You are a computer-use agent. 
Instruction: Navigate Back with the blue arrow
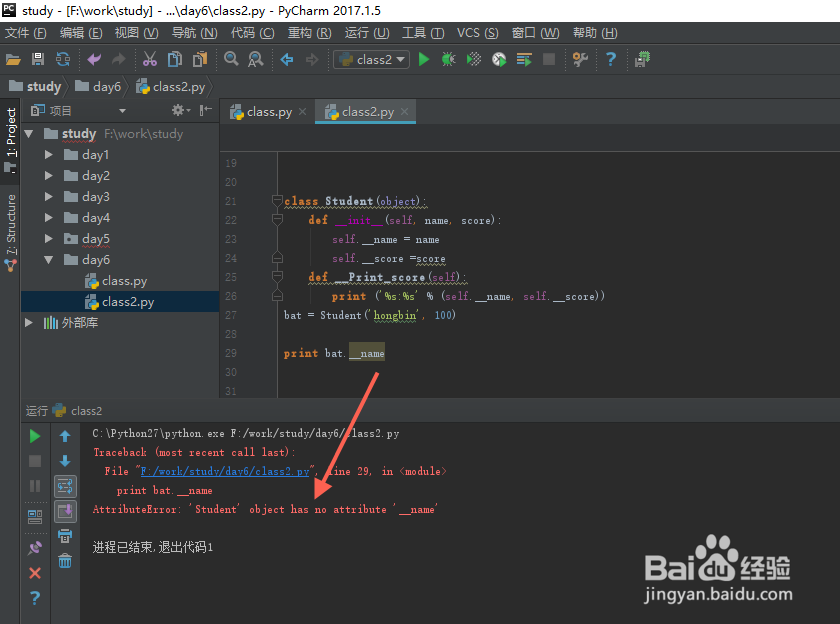(x=287, y=59)
